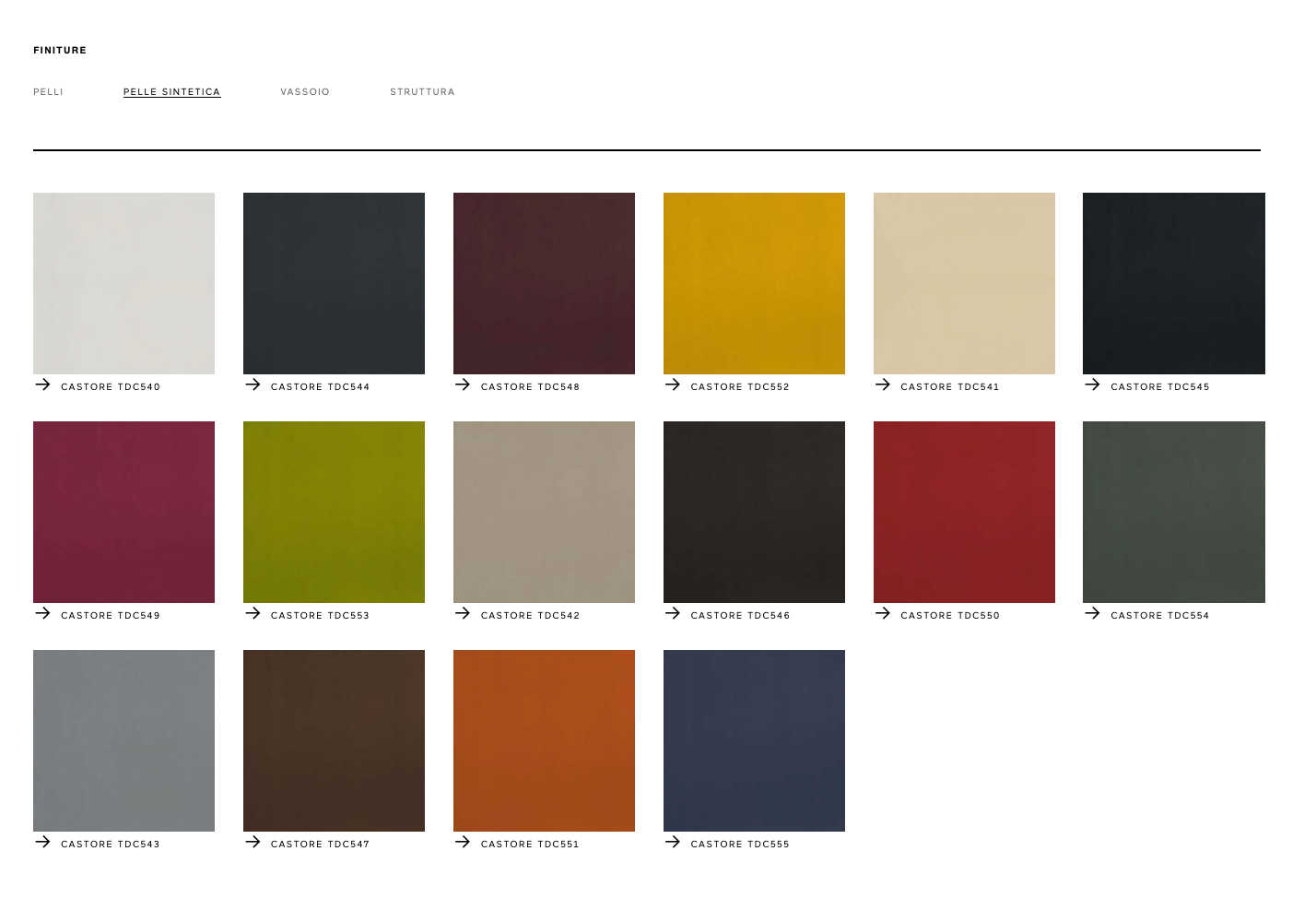
Task: Click the arrow icon beside Castore TDC543
Action: coord(42,842)
